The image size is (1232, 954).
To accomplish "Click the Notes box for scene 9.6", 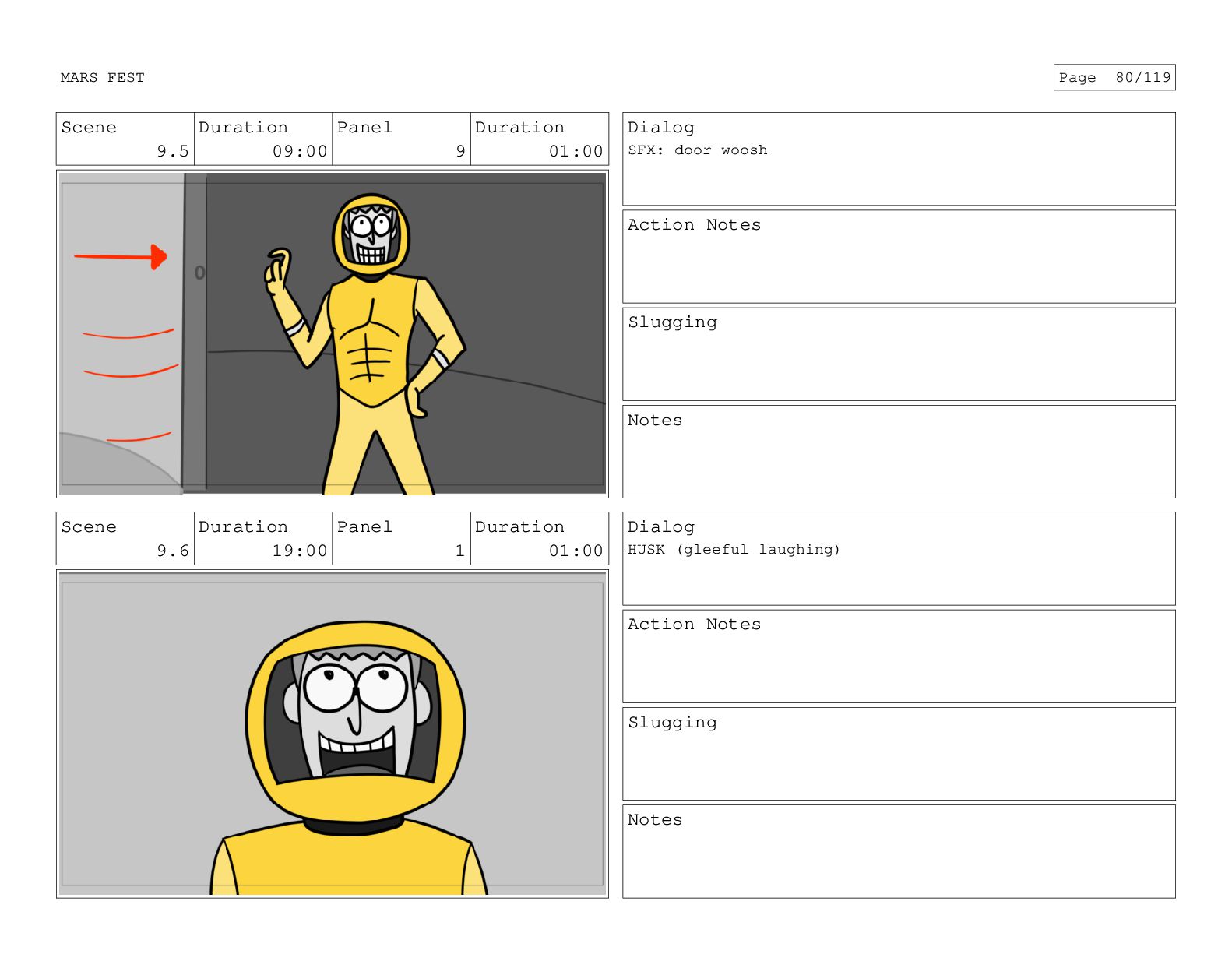I will (x=899, y=851).
